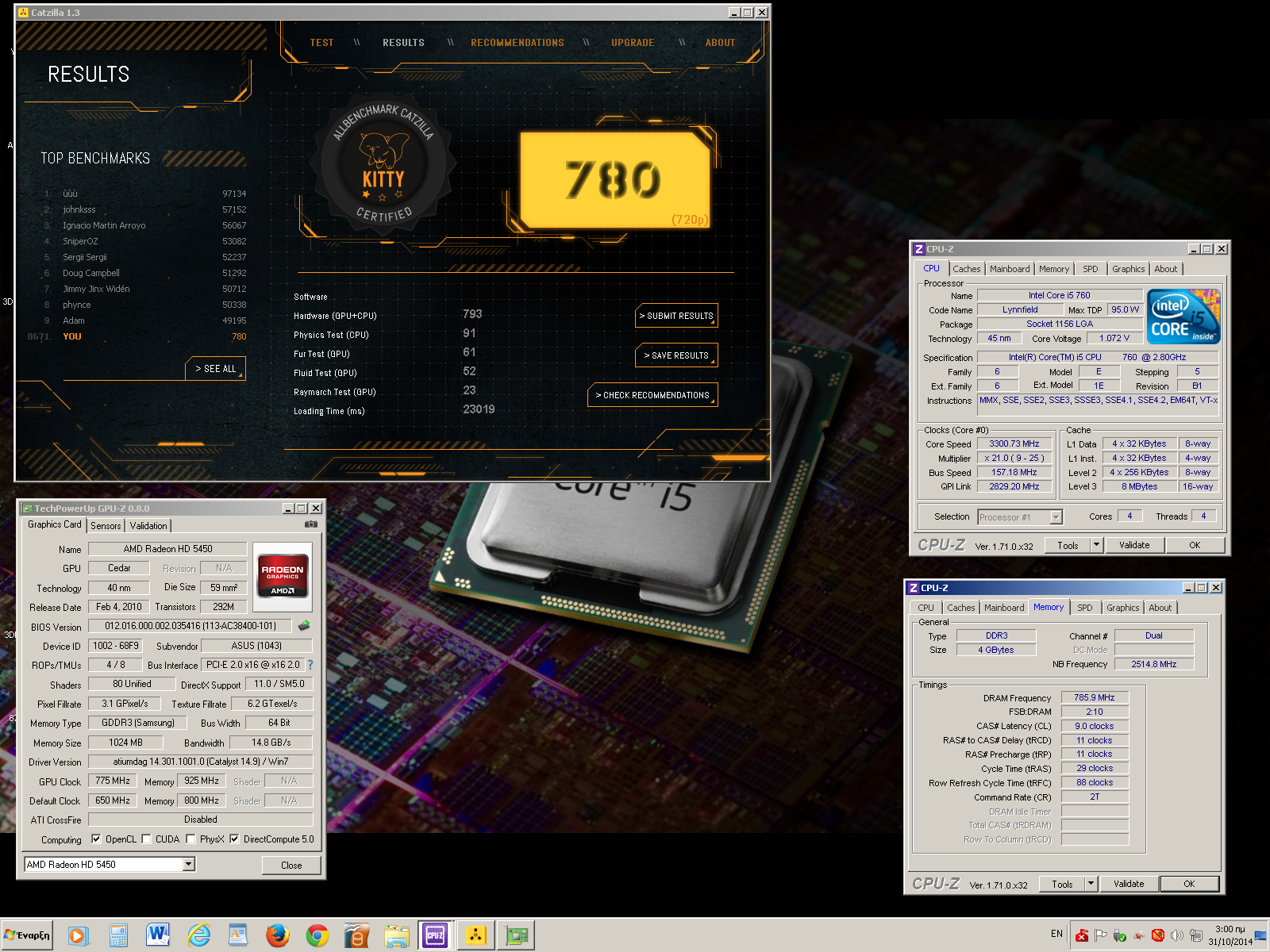Click the 780 score panel

point(615,181)
